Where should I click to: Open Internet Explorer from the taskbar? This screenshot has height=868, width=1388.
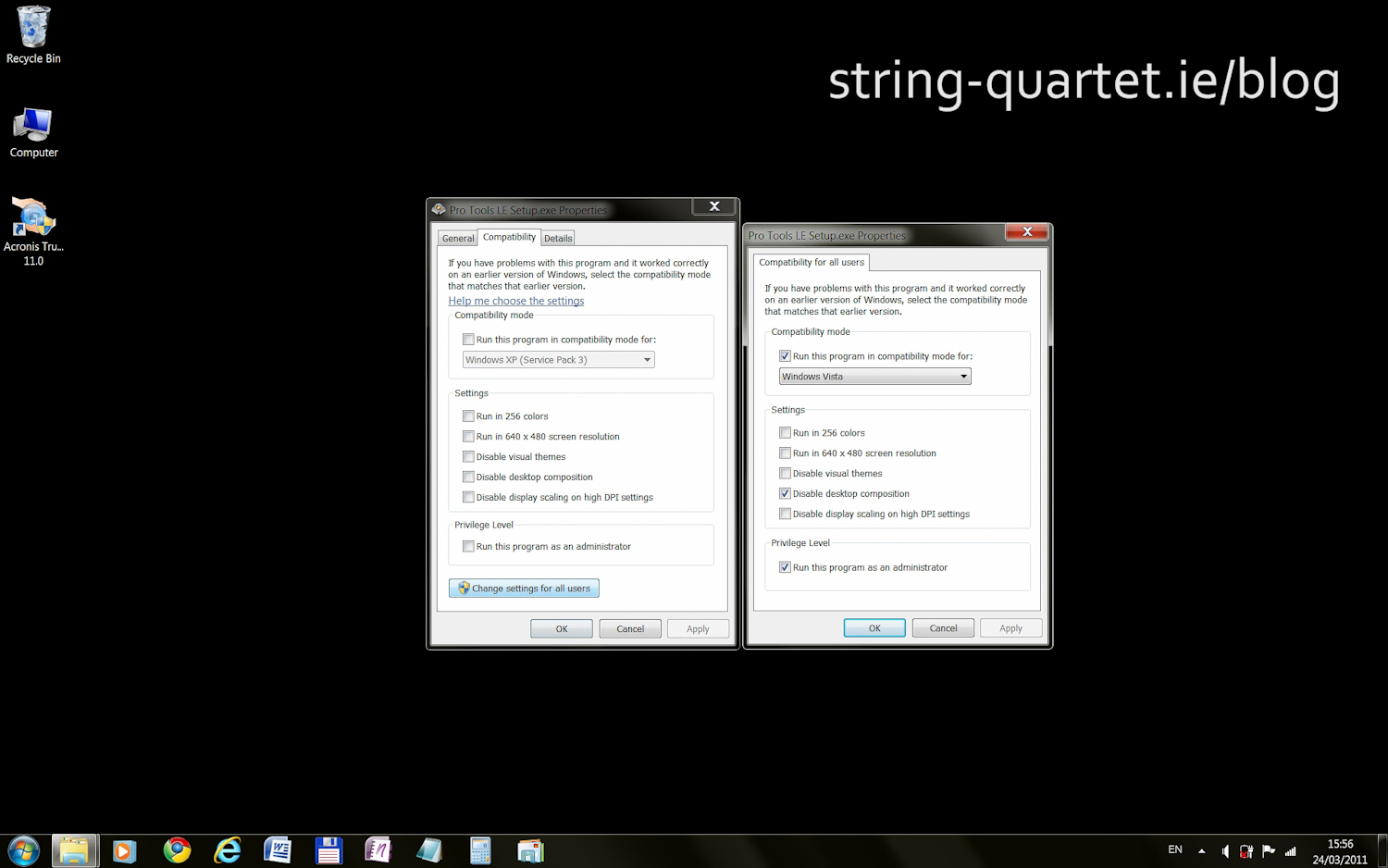pos(227,850)
